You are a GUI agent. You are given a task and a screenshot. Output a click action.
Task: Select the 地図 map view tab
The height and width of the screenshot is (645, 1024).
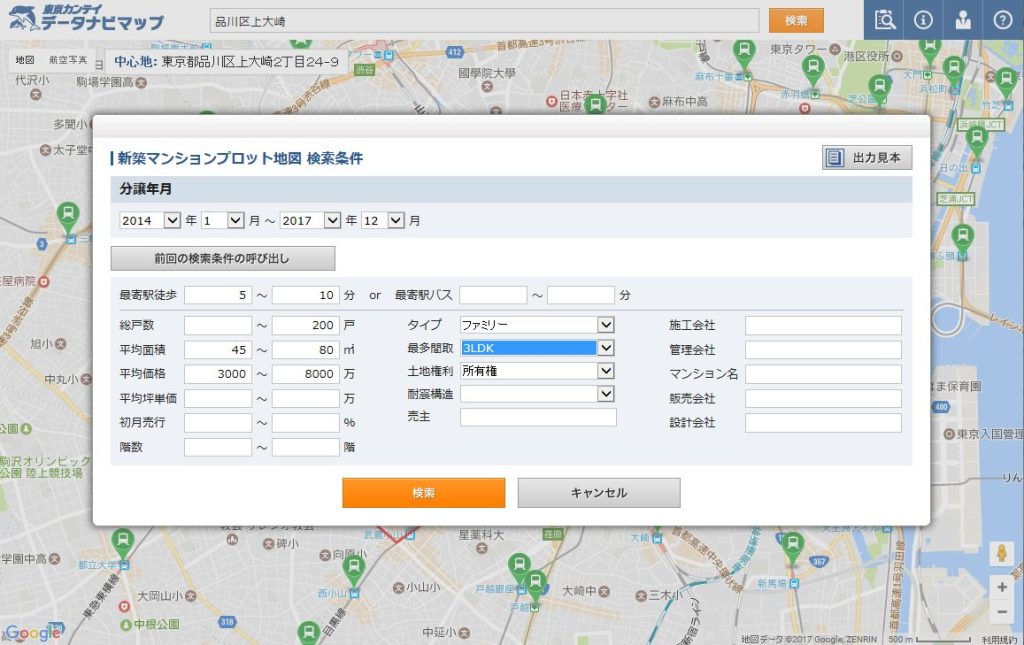tap(25, 60)
